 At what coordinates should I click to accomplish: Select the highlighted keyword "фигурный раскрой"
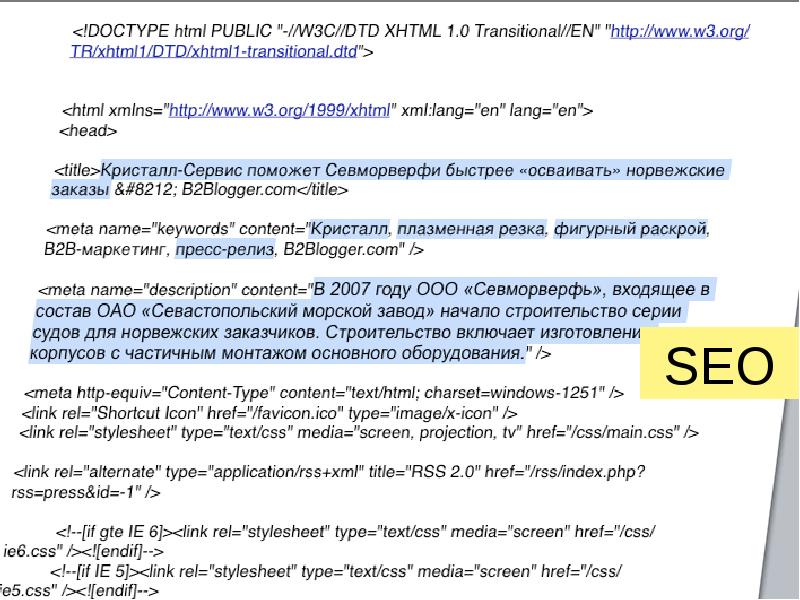point(631,231)
